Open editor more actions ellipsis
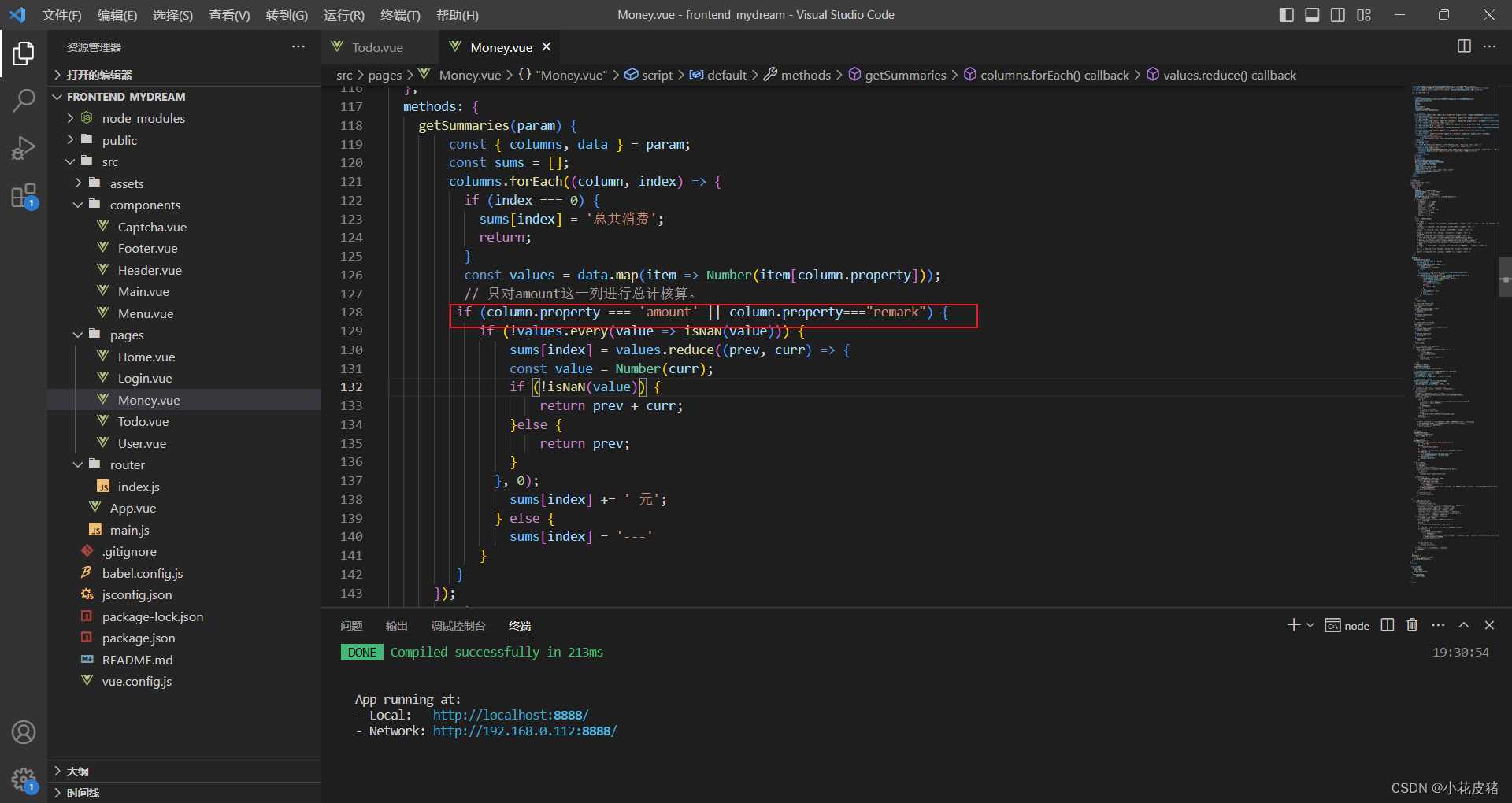Image resolution: width=1512 pixels, height=803 pixels. click(1489, 46)
